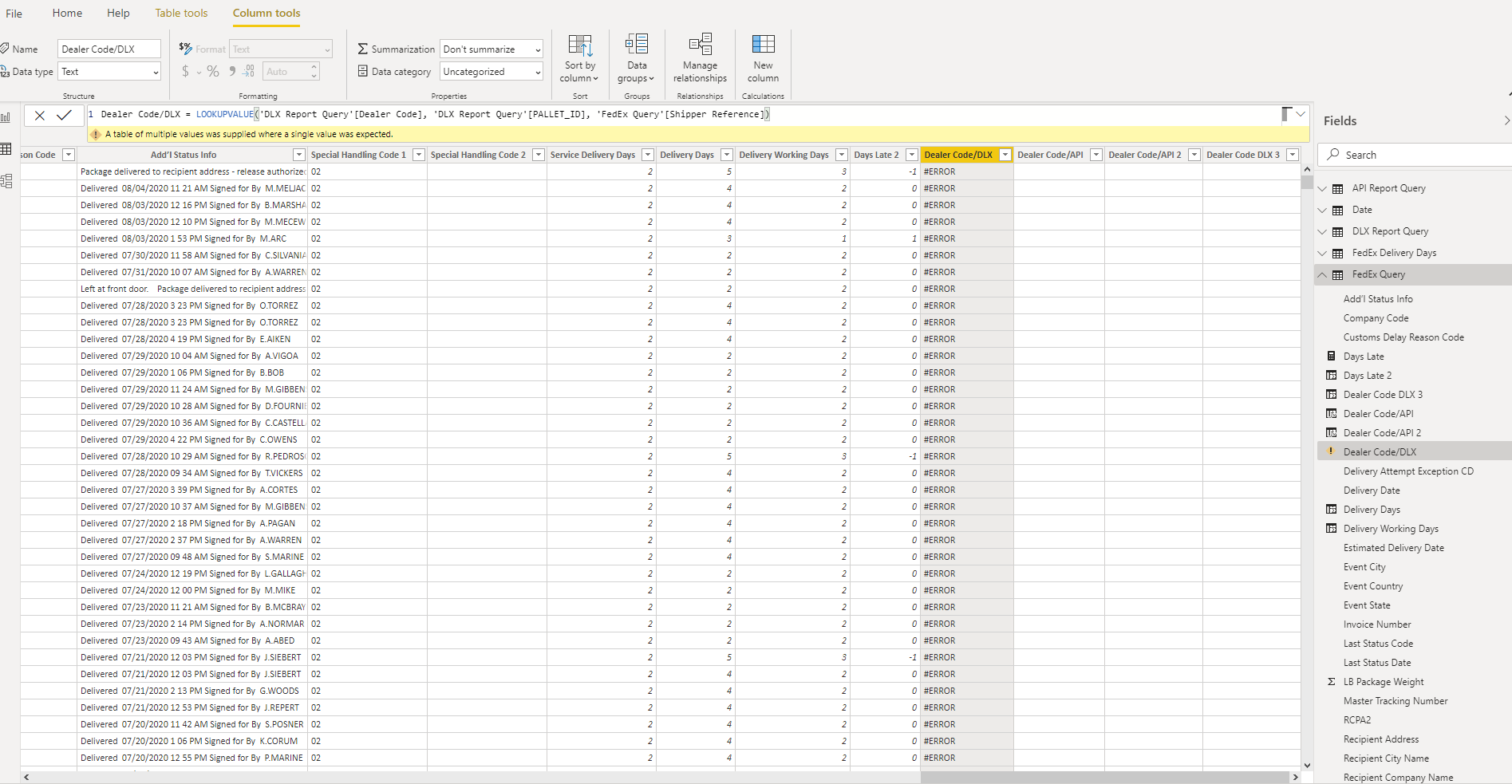The height and width of the screenshot is (784, 1512).
Task: Click calculated column icon beside Dealer Code DLX 3
Action: 1331,394
